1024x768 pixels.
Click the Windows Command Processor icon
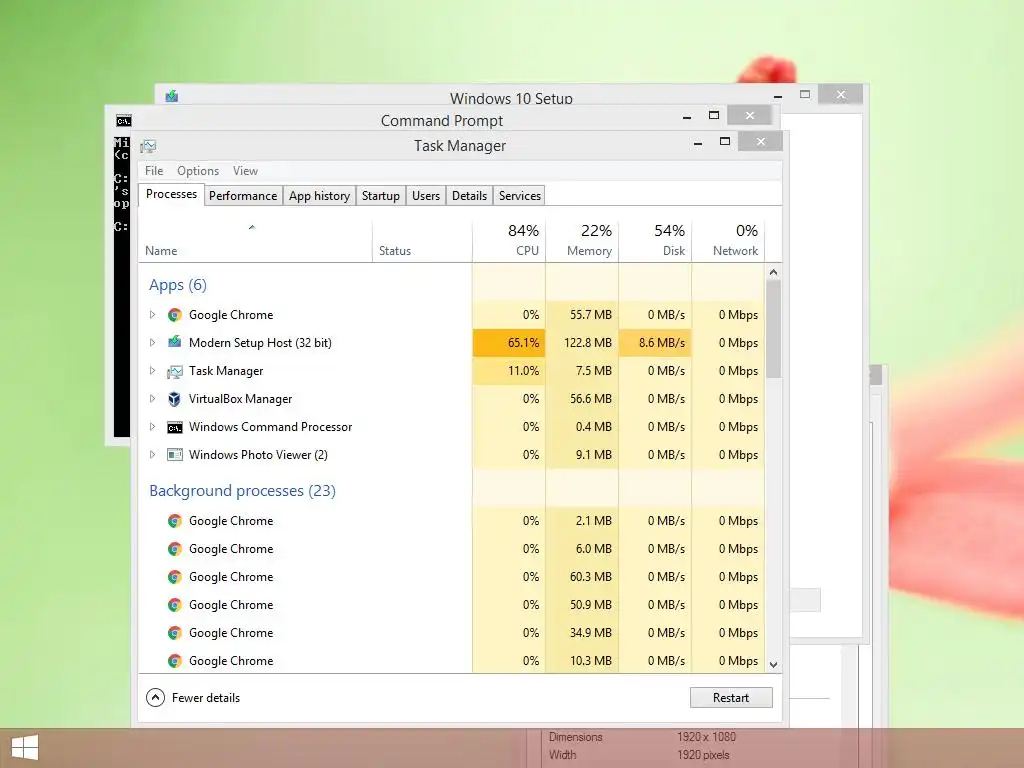coord(174,427)
